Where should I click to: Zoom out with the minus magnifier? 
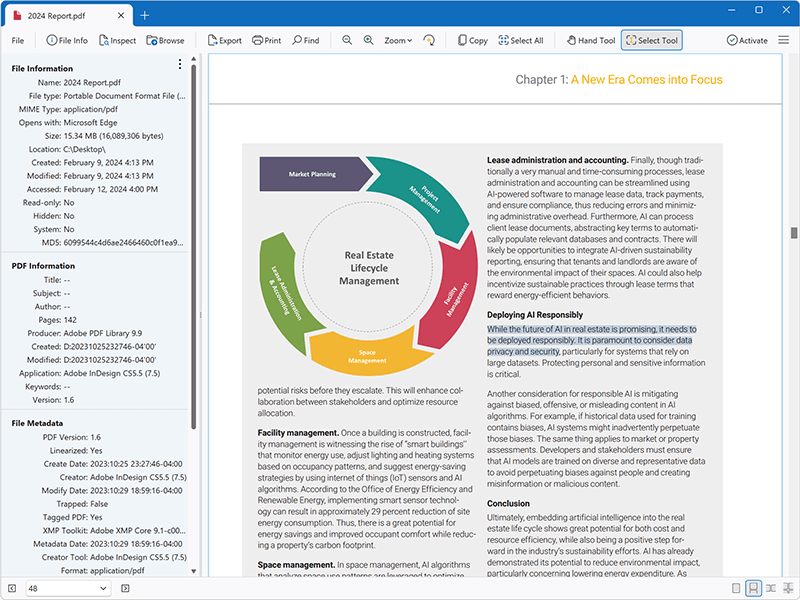pos(347,40)
